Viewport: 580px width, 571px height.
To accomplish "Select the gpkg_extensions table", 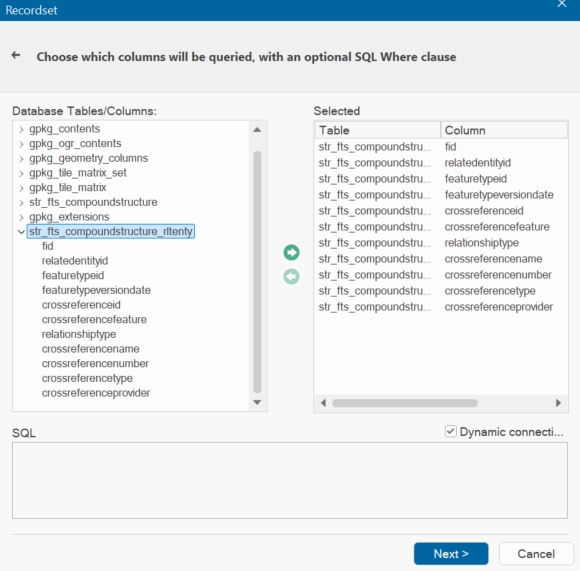I will click(x=69, y=217).
